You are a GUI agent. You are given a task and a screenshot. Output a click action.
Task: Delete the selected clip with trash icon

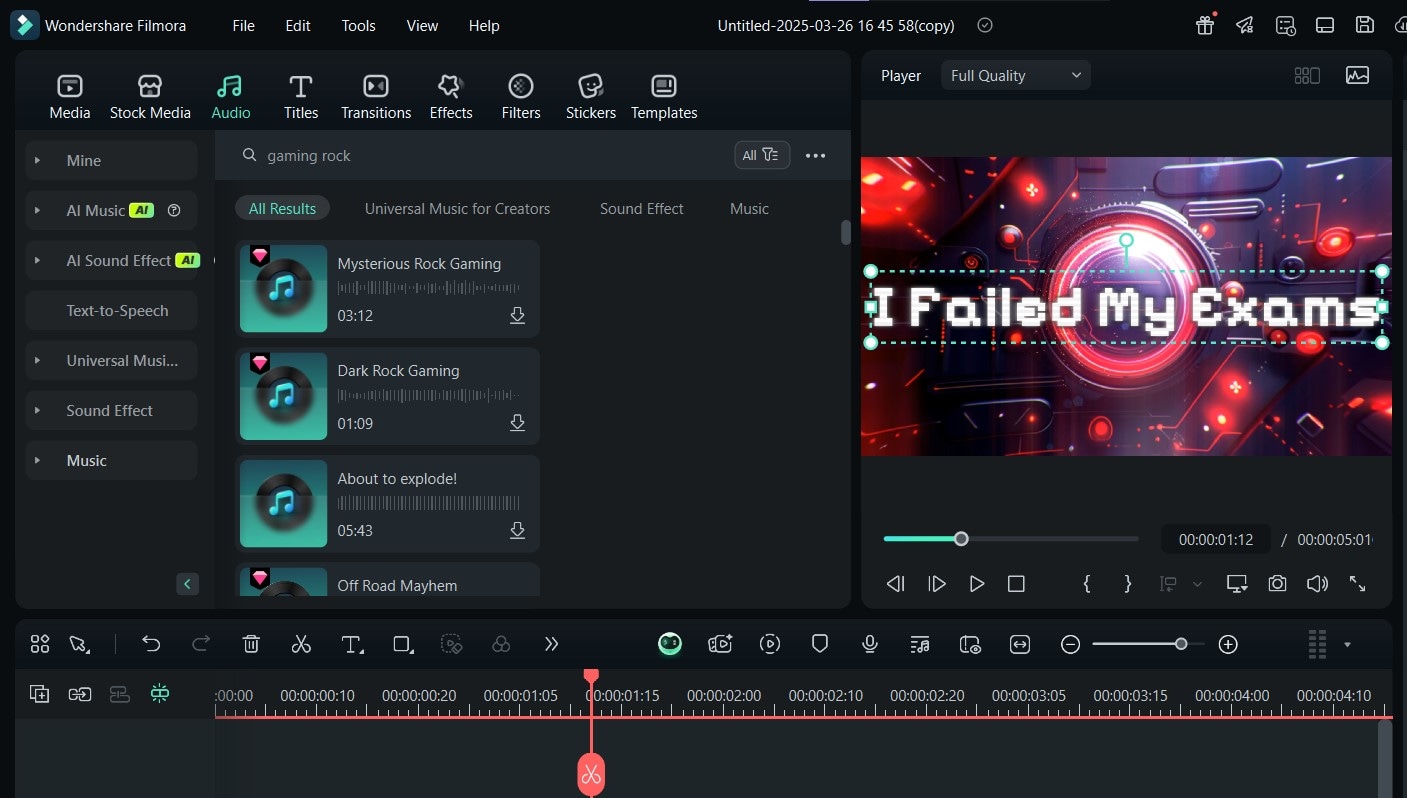coord(252,644)
